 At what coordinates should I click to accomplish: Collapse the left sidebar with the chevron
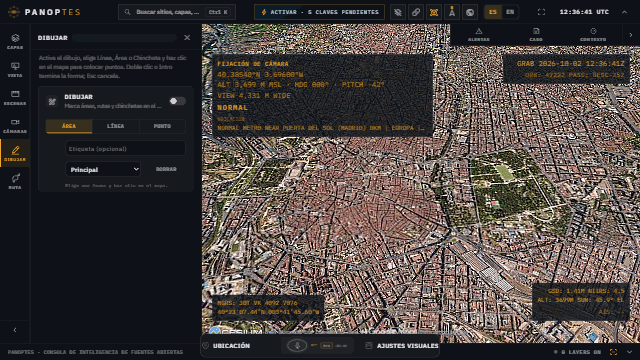coord(15,330)
